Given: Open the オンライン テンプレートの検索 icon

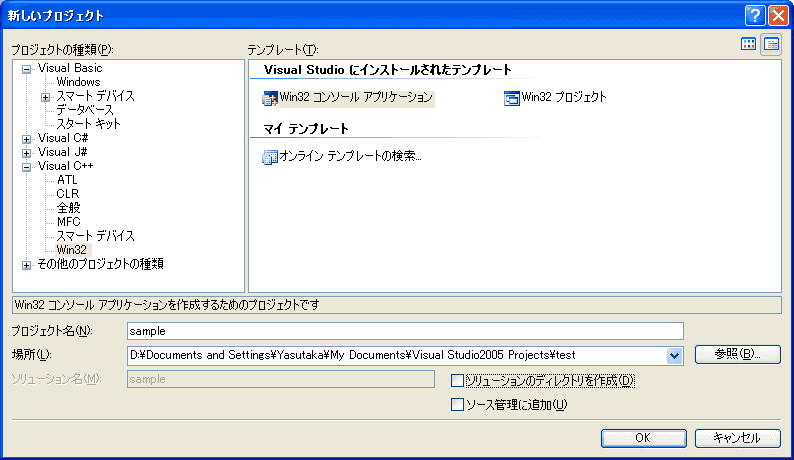Looking at the screenshot, I should click(270, 158).
